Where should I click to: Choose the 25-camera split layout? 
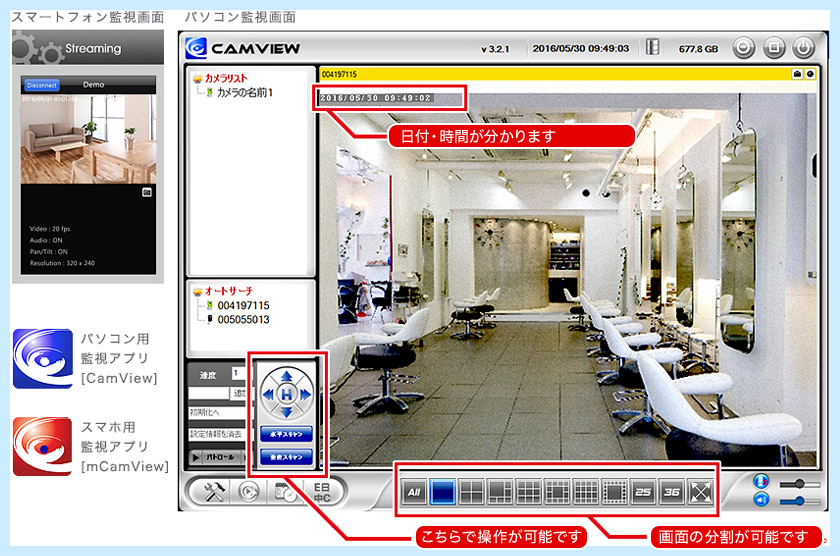644,491
